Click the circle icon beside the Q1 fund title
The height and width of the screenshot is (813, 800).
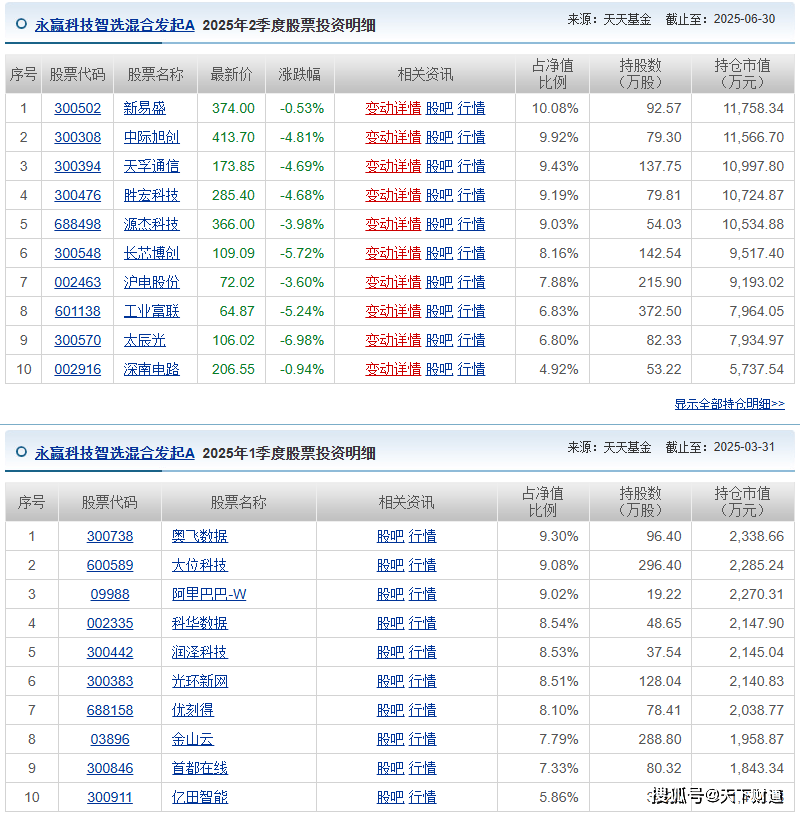click(21, 453)
